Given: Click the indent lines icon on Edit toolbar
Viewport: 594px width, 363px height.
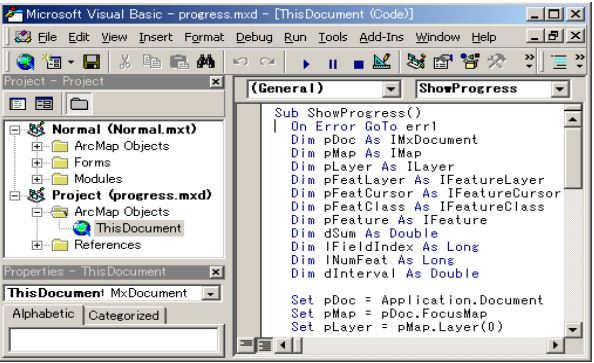Looking at the screenshot, I should (x=559, y=62).
